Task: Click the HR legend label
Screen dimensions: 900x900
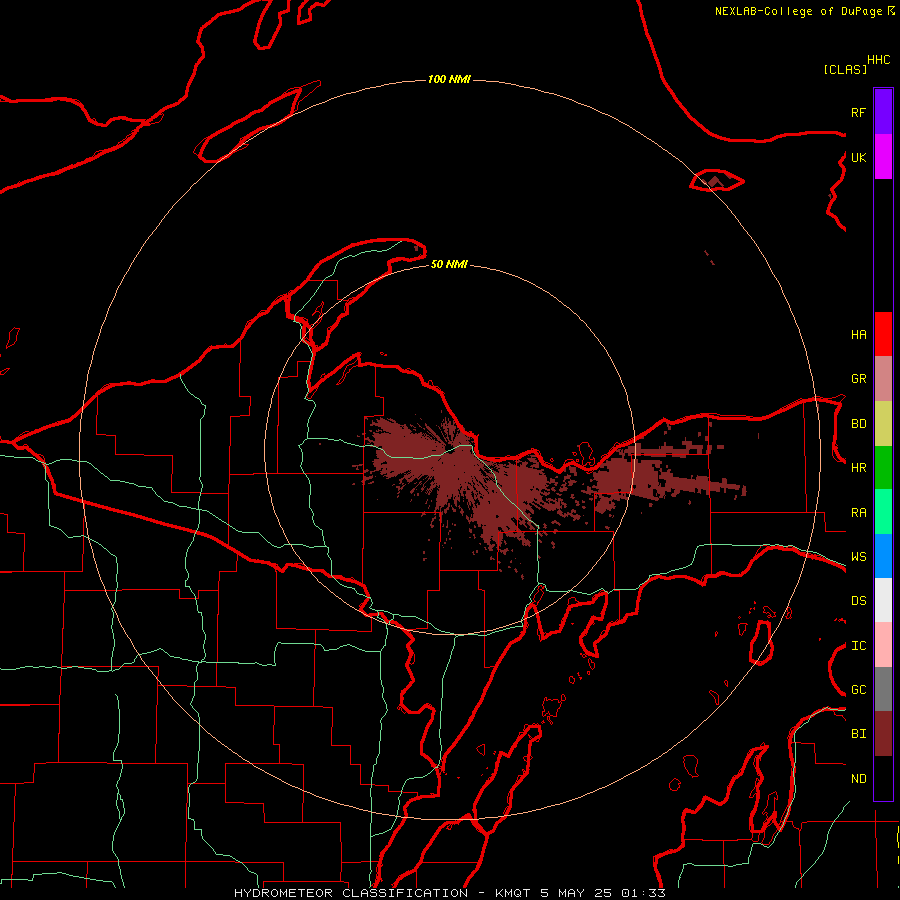Action: (x=858, y=468)
